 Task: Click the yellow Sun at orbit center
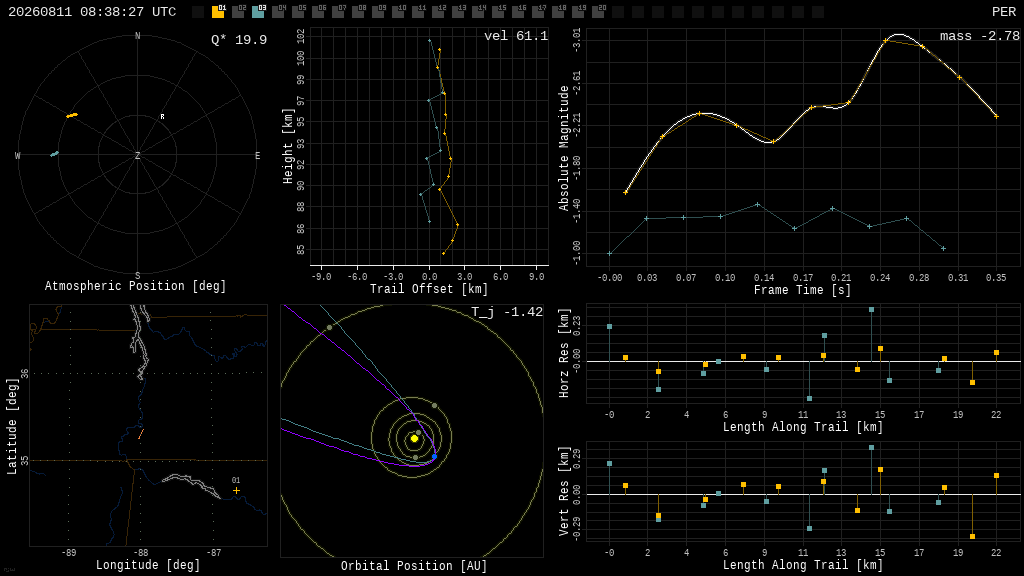click(414, 439)
